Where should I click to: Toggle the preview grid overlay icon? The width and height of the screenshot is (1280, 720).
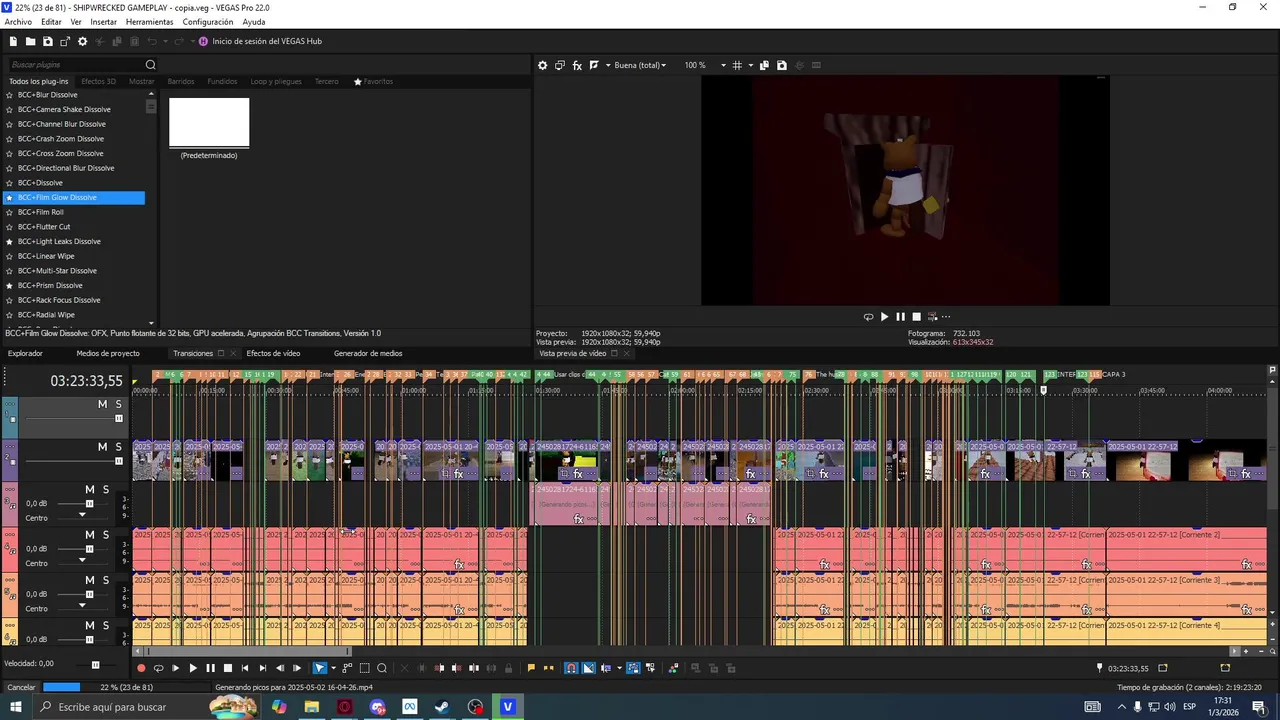click(x=737, y=65)
